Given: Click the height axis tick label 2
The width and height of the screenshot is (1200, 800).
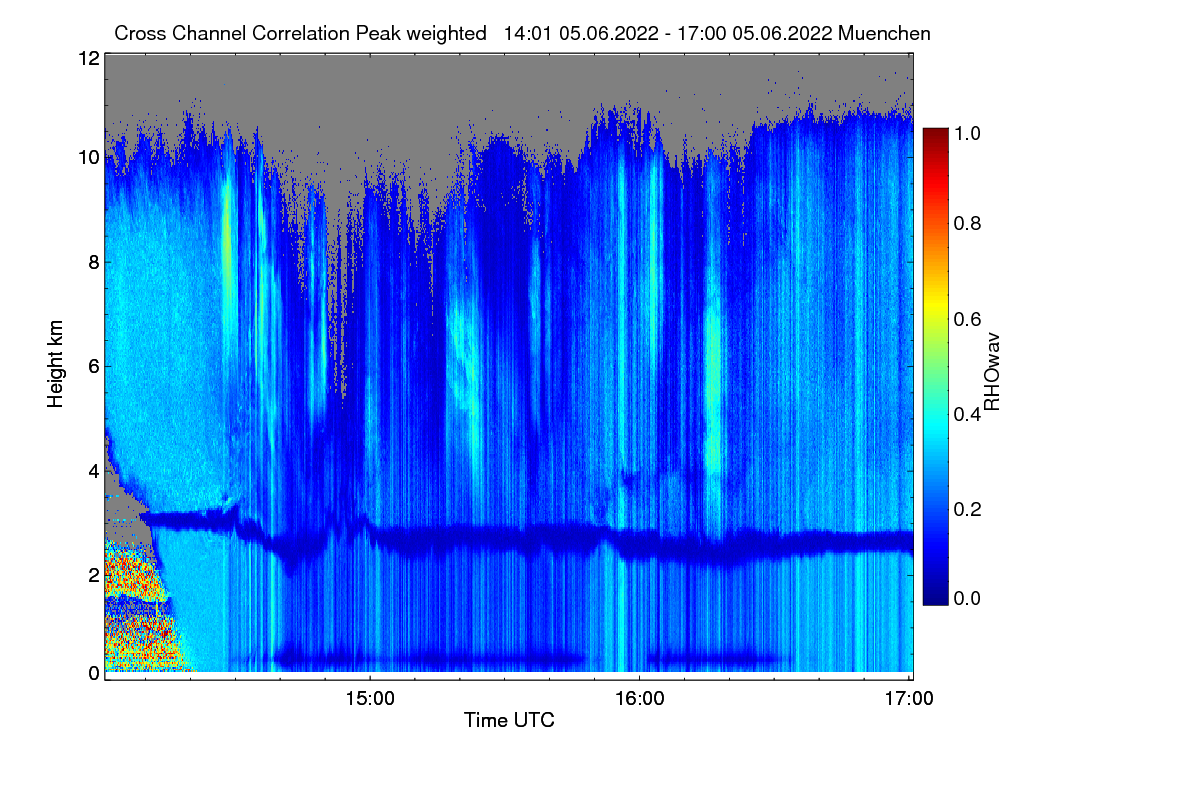Looking at the screenshot, I should 93,574.
